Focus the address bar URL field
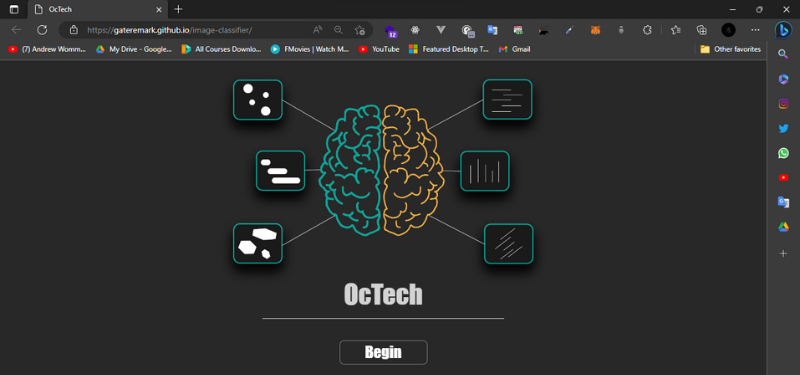This screenshot has height=375, width=800. click(x=169, y=30)
